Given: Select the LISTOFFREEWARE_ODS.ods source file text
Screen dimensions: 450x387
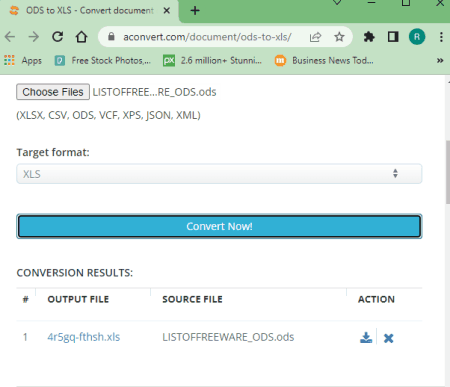Looking at the screenshot, I should pos(228,337).
